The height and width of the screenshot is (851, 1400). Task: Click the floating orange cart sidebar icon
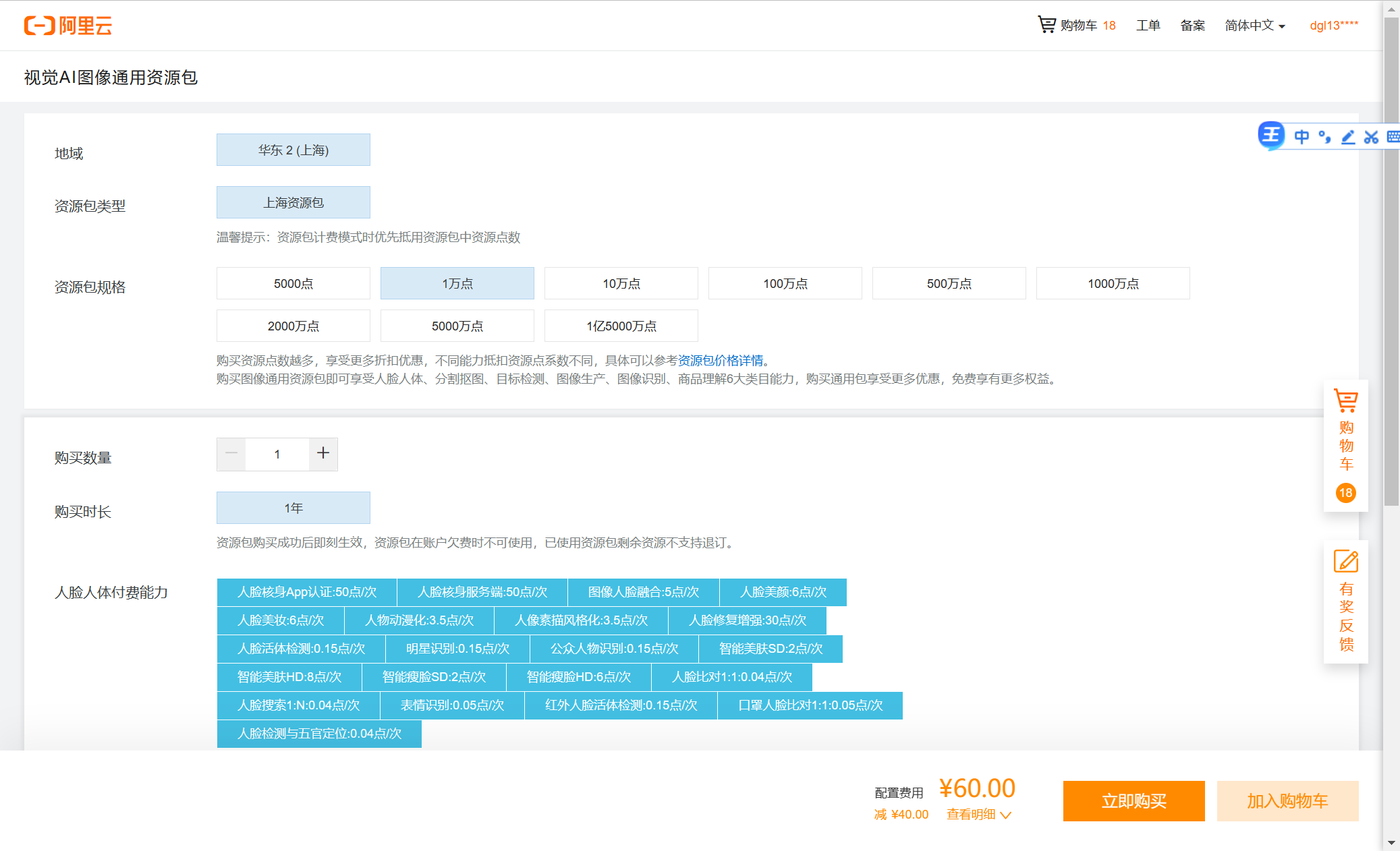pyautogui.click(x=1345, y=402)
